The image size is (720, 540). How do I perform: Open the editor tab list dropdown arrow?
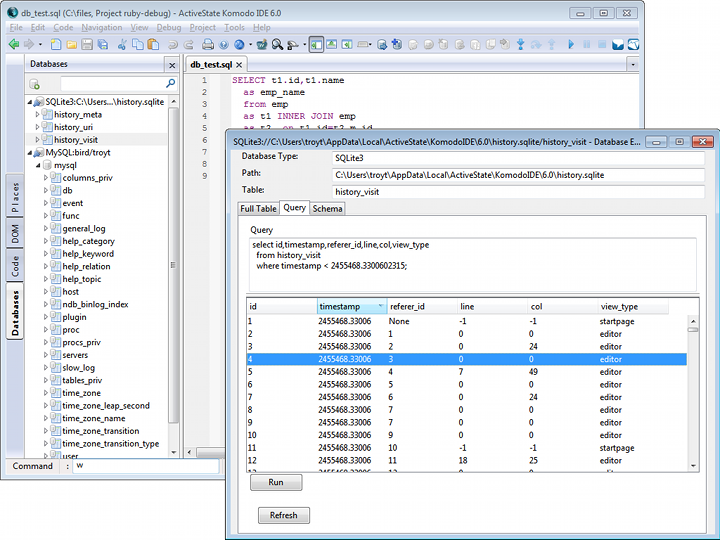click(x=632, y=64)
